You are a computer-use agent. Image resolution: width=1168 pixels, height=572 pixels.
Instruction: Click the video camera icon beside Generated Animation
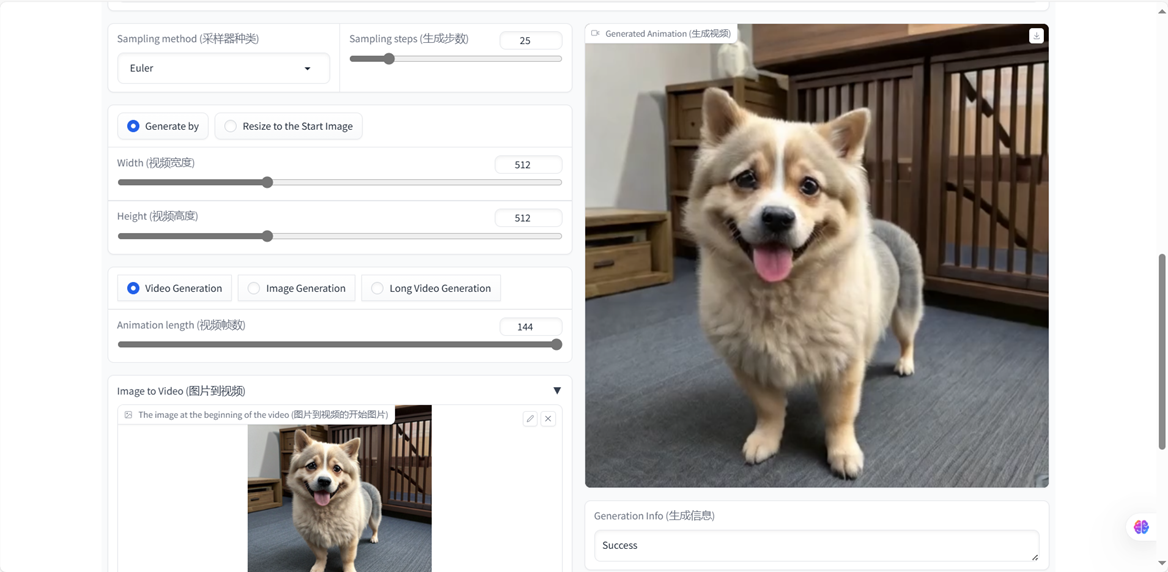pos(595,34)
